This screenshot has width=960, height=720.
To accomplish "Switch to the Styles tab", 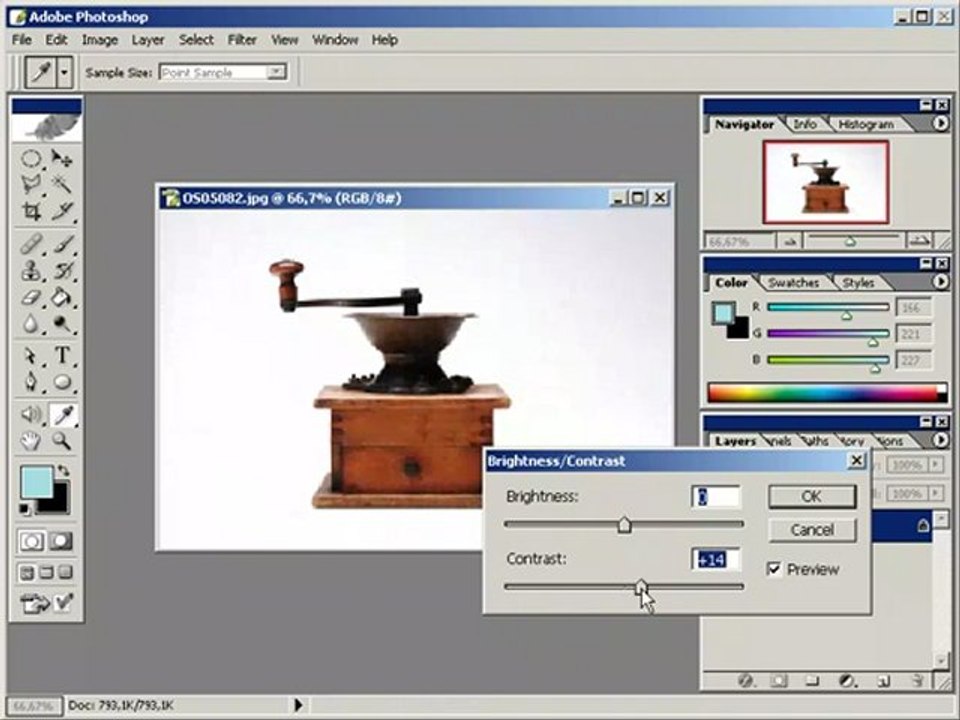I will click(x=858, y=283).
